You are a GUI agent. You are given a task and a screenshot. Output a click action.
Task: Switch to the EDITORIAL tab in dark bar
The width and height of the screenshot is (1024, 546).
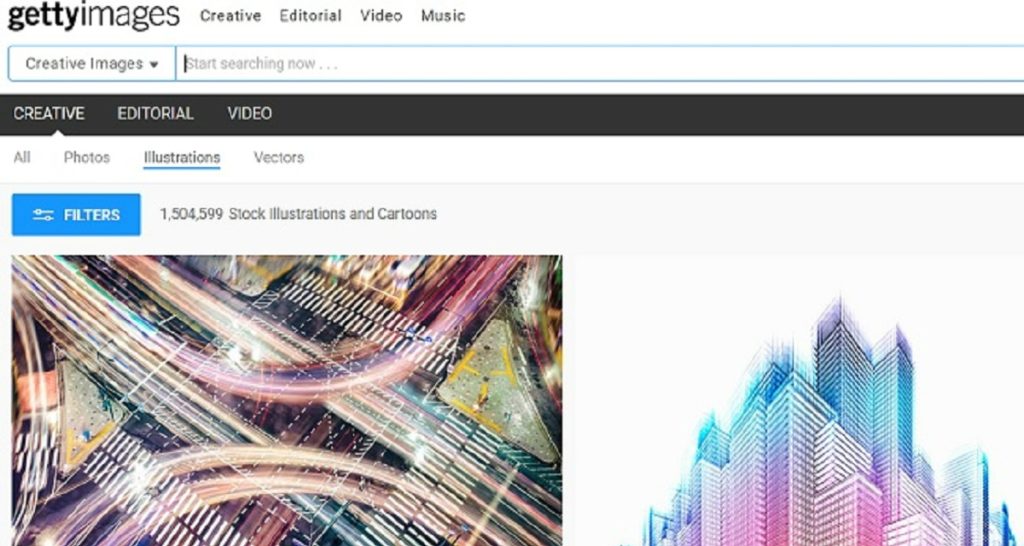[x=155, y=114]
